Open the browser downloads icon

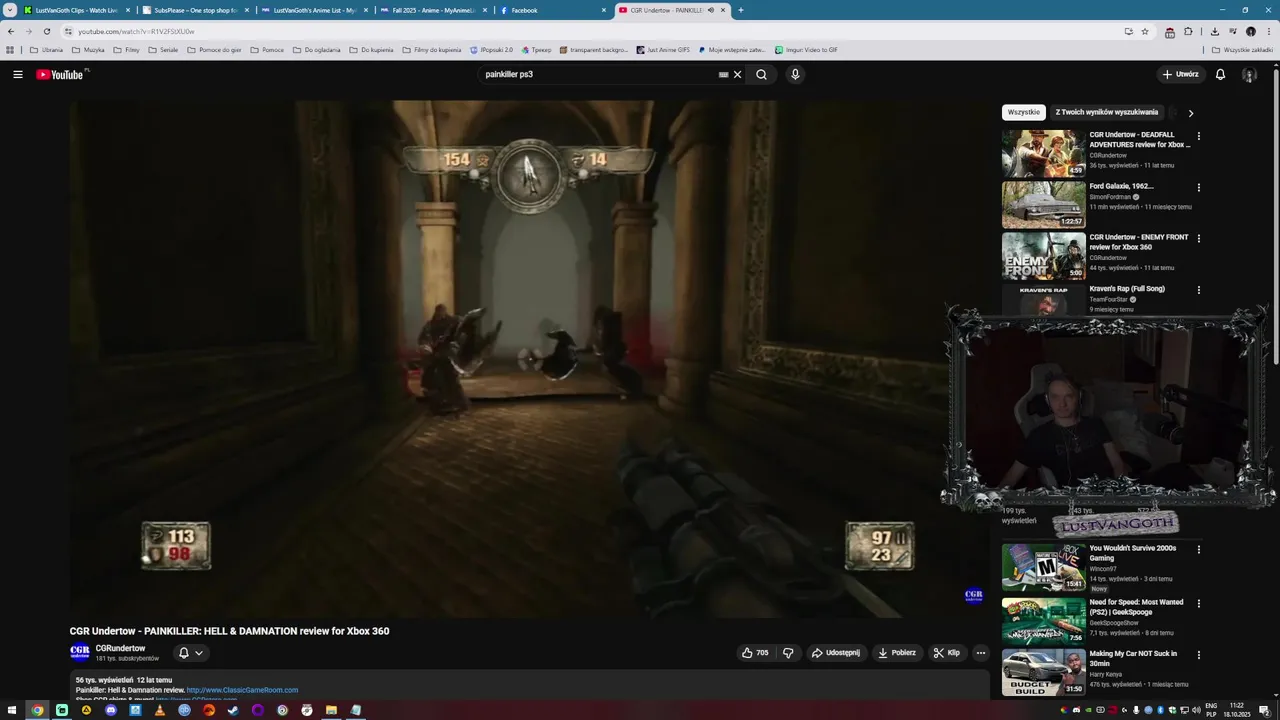[1214, 31]
